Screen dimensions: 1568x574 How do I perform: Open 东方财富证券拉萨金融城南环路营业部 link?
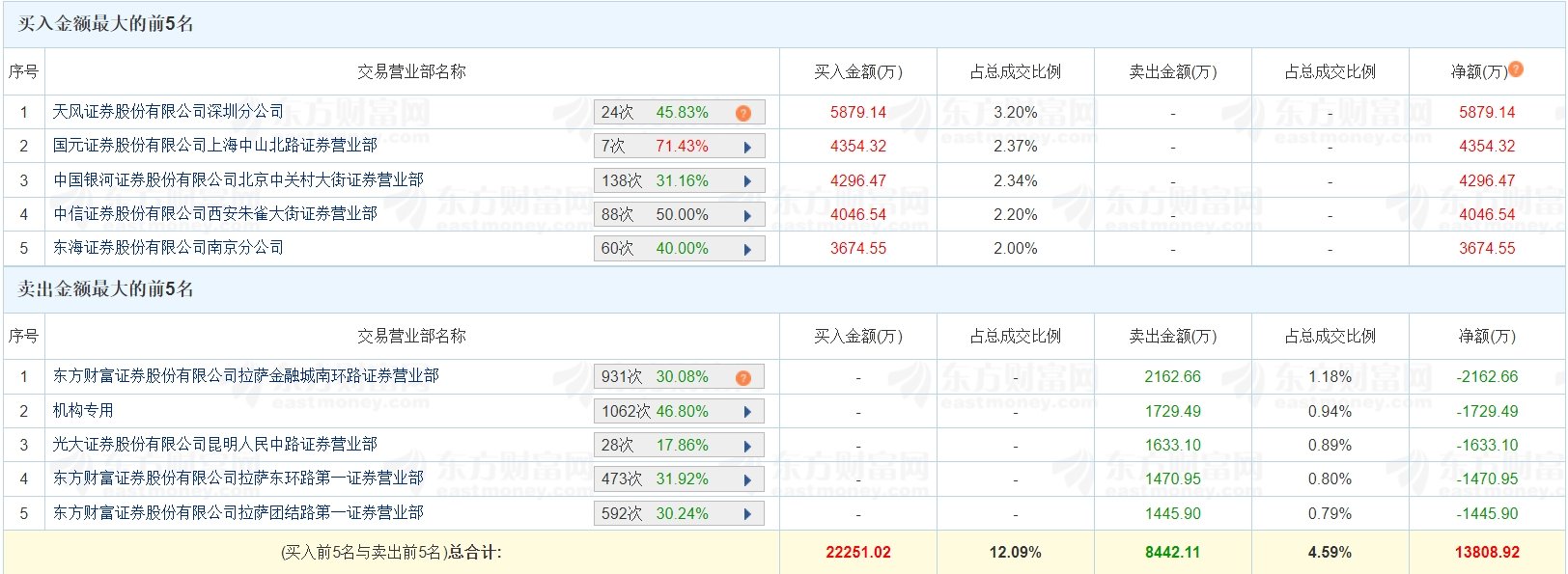[245, 376]
